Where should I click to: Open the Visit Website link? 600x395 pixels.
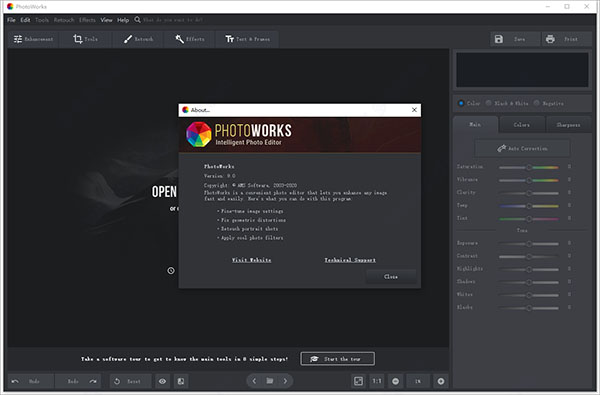point(251,260)
